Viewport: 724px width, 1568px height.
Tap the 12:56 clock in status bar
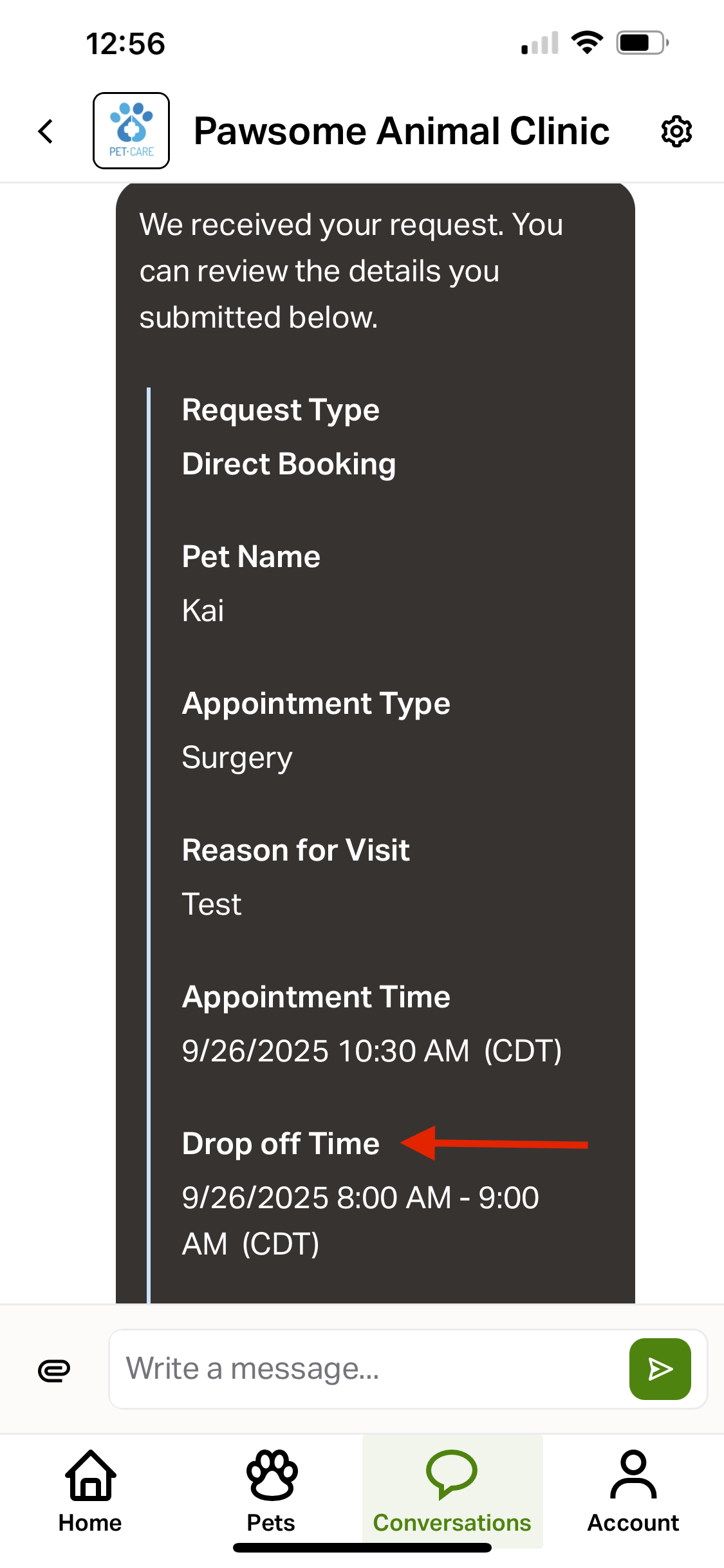click(x=125, y=44)
